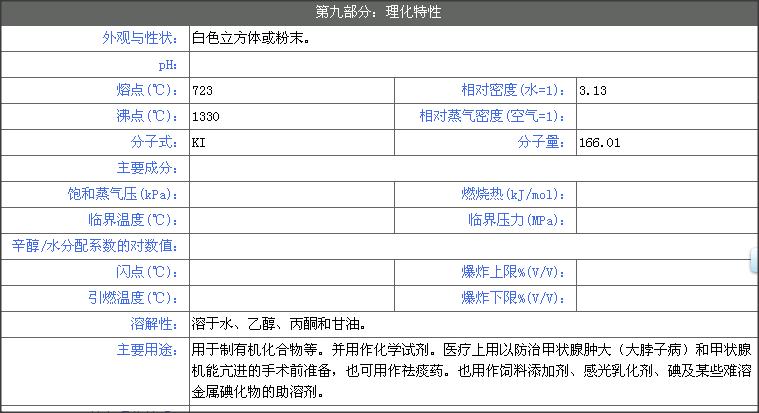Click the 辛醇/水分配系数的对数值 label
Image resolution: width=759 pixels, height=413 pixels.
(x=94, y=246)
